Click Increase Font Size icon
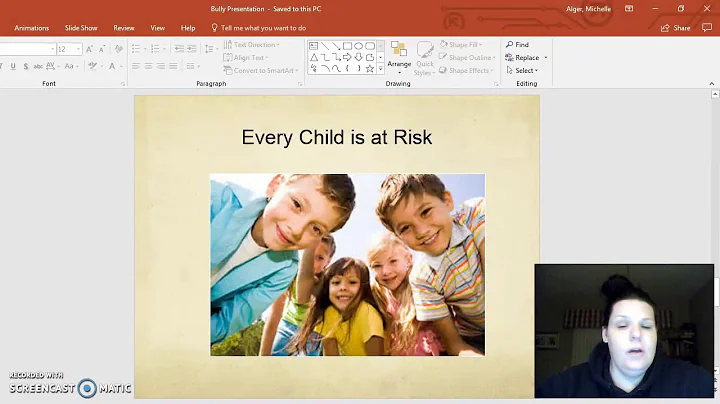720x404 pixels. [90, 49]
